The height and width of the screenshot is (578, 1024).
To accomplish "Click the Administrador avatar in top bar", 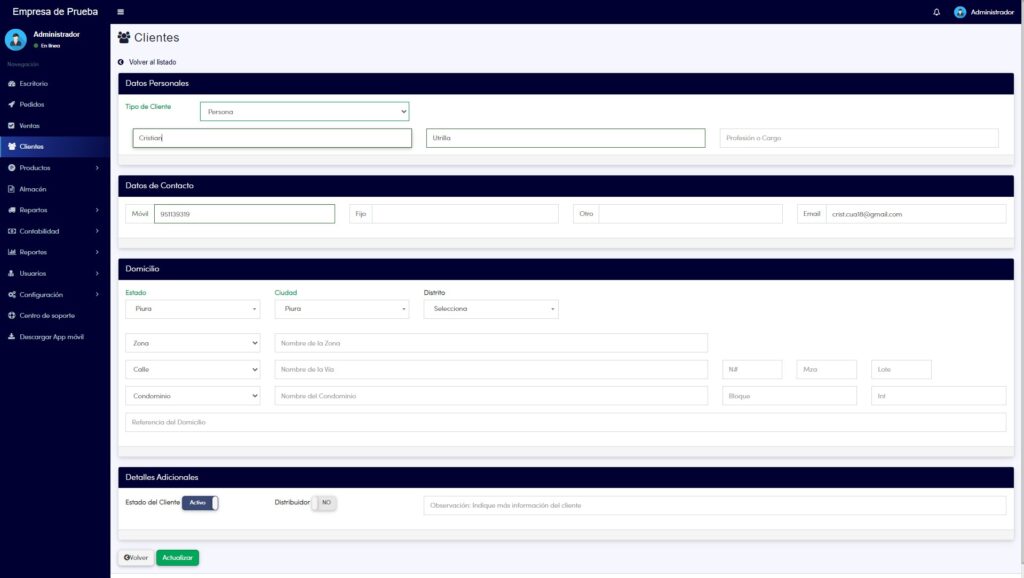I will [x=959, y=12].
